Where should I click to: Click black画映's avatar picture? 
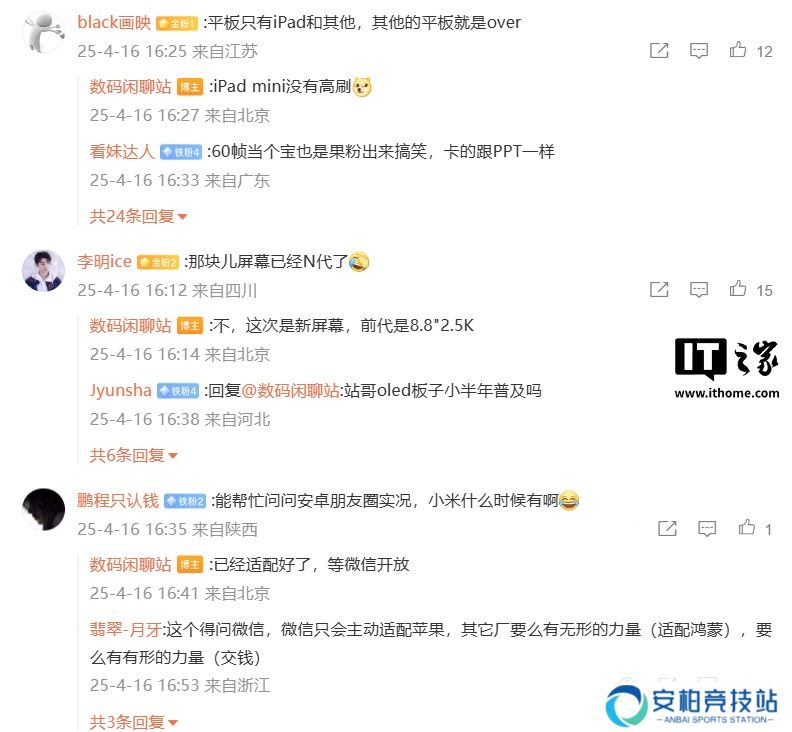43,32
